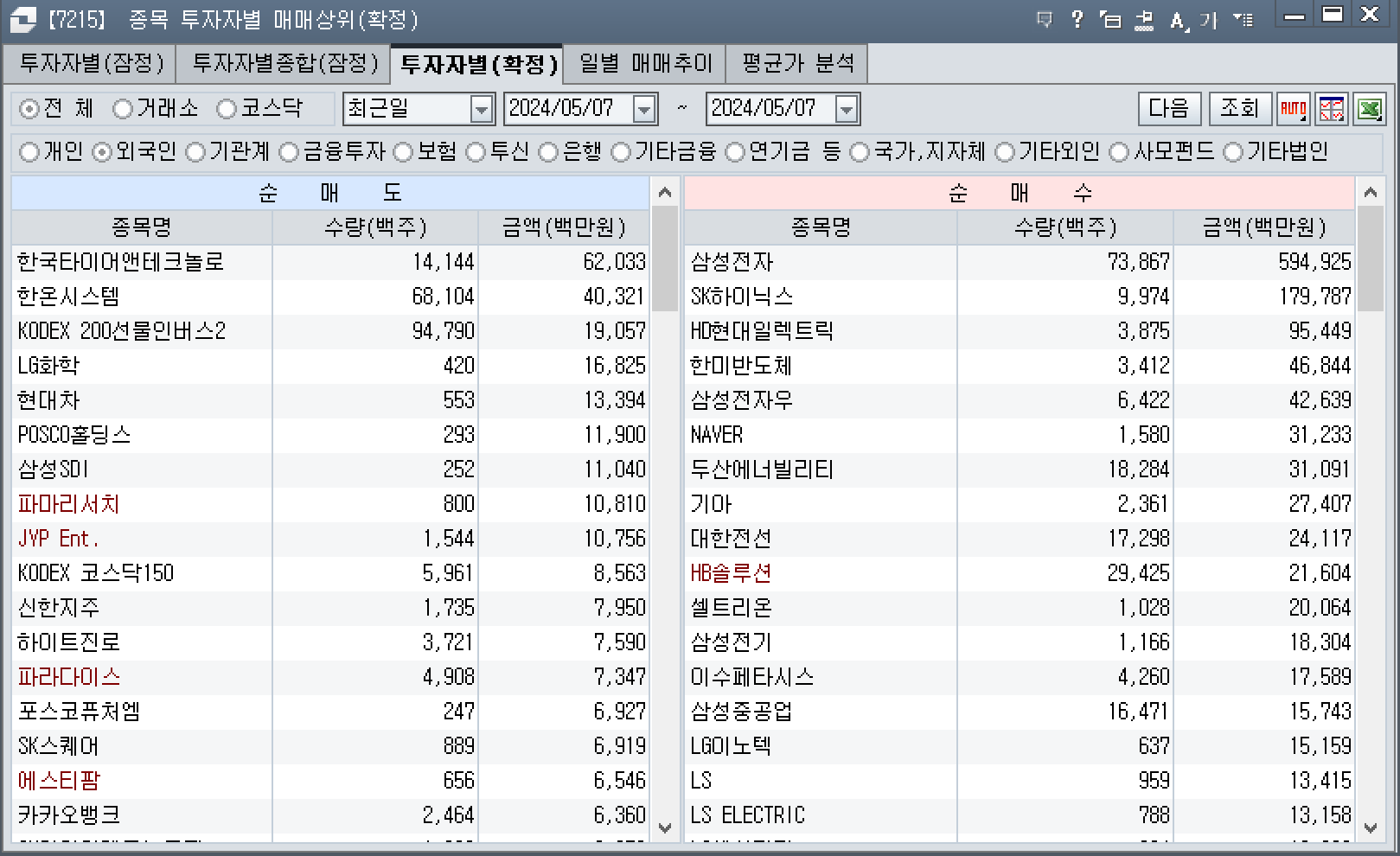Click 종목명 column header in 순매도 table

point(142,227)
